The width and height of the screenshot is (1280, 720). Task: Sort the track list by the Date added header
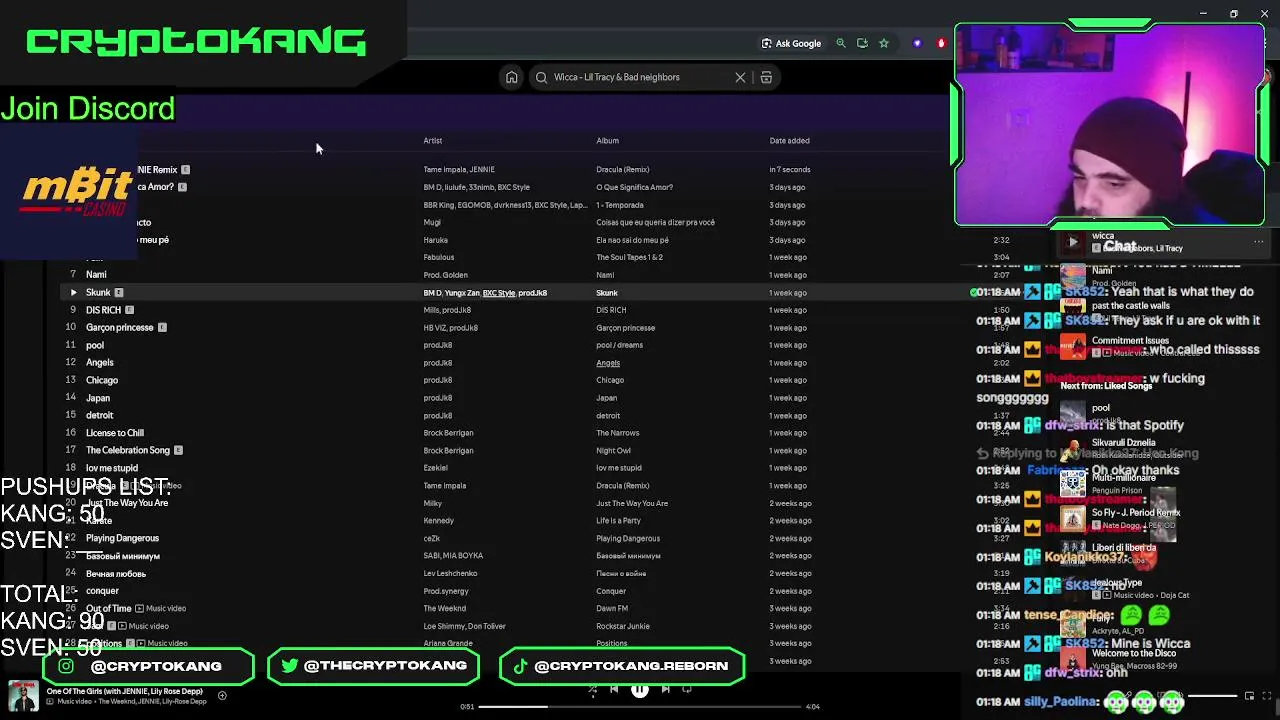coord(789,141)
